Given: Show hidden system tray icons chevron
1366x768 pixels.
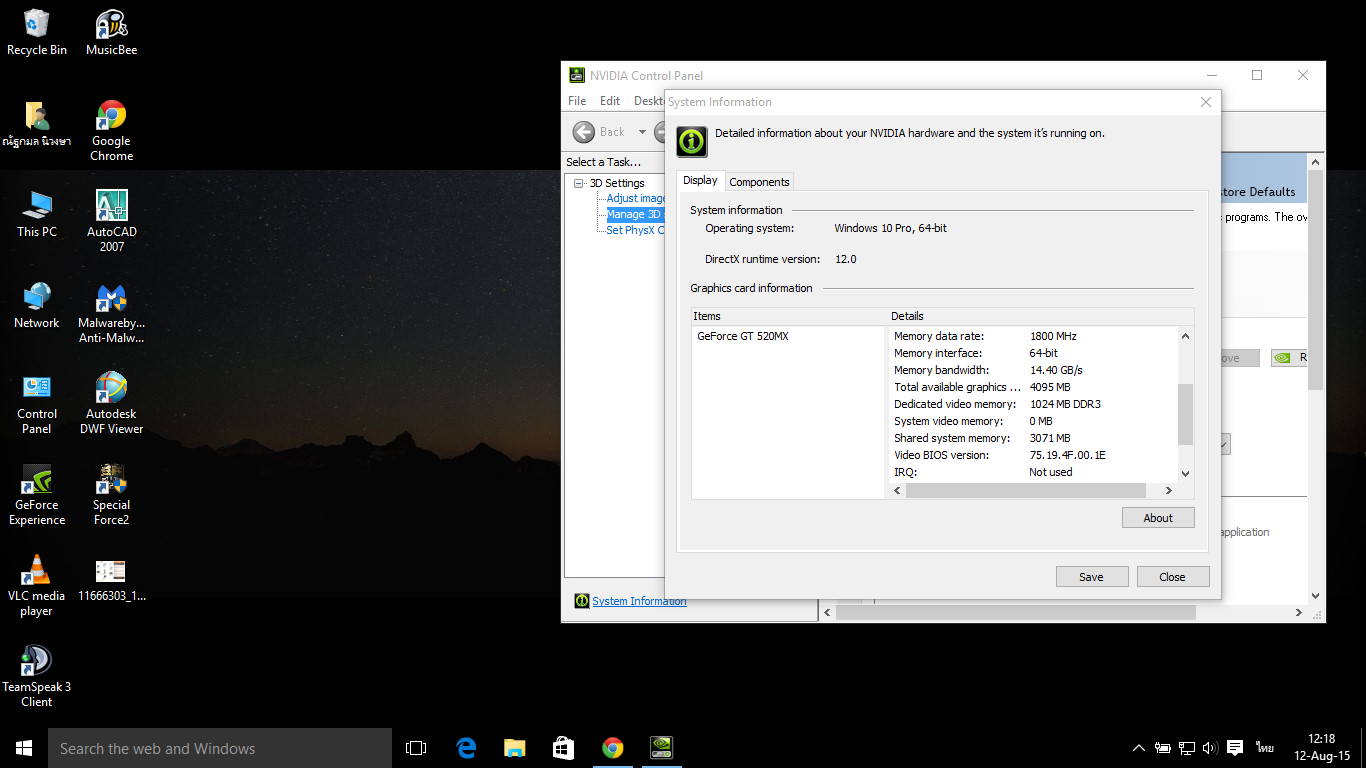Looking at the screenshot, I should (1138, 748).
